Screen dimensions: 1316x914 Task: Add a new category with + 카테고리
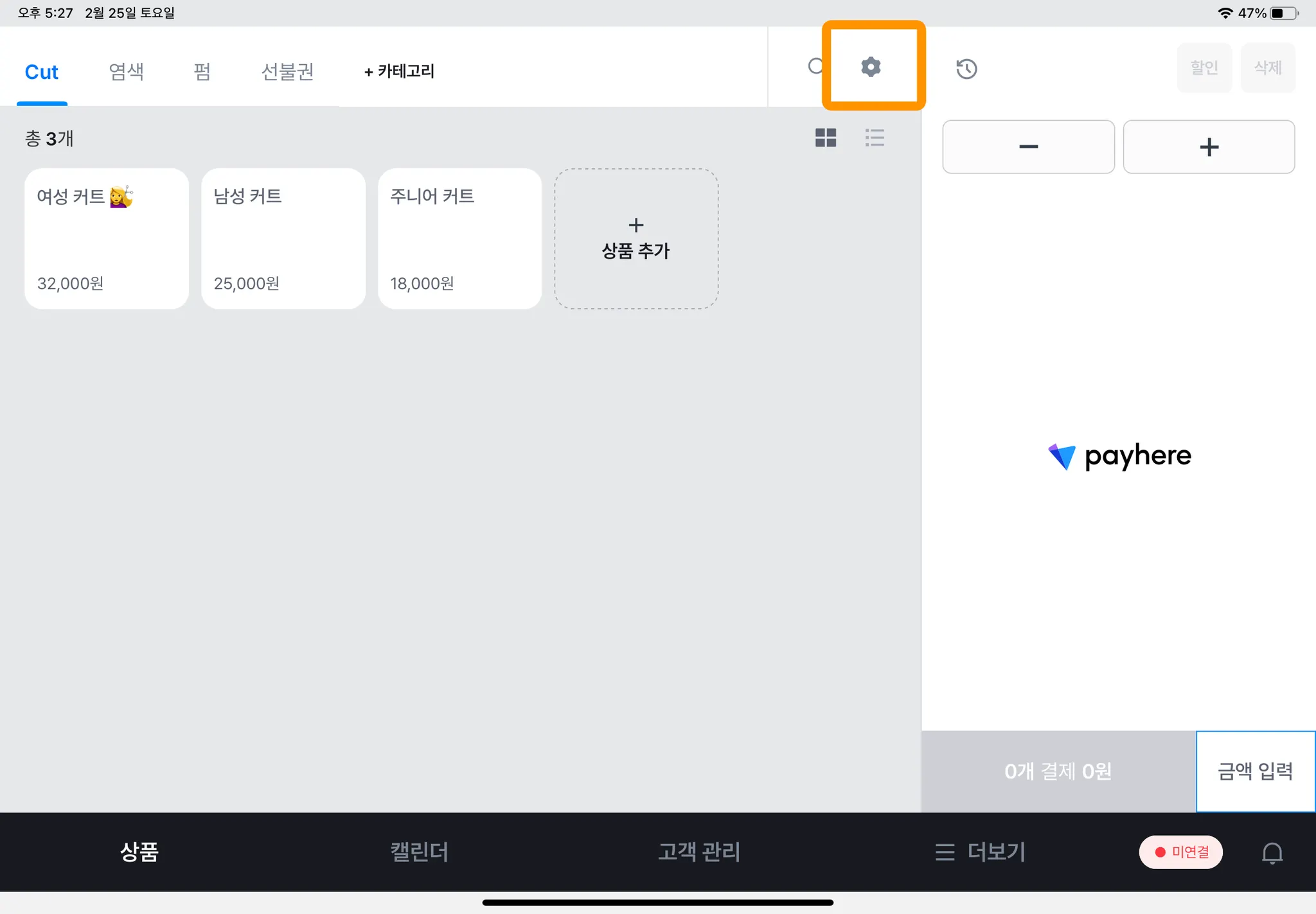399,71
